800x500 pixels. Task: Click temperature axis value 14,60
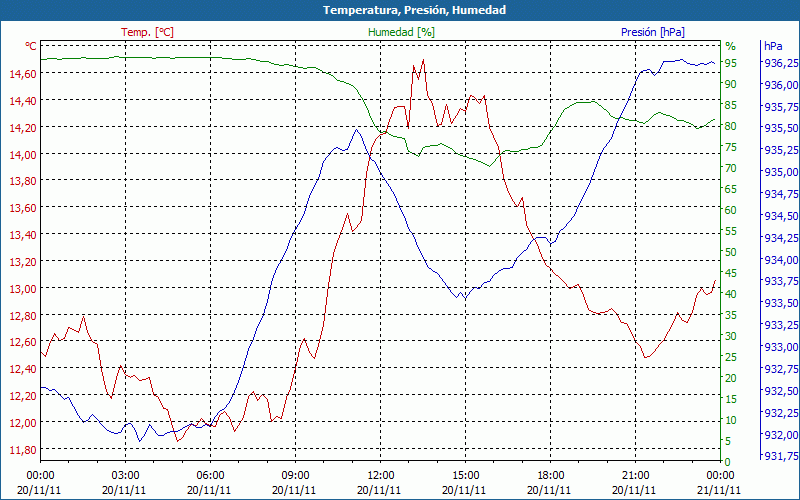click(x=22, y=73)
